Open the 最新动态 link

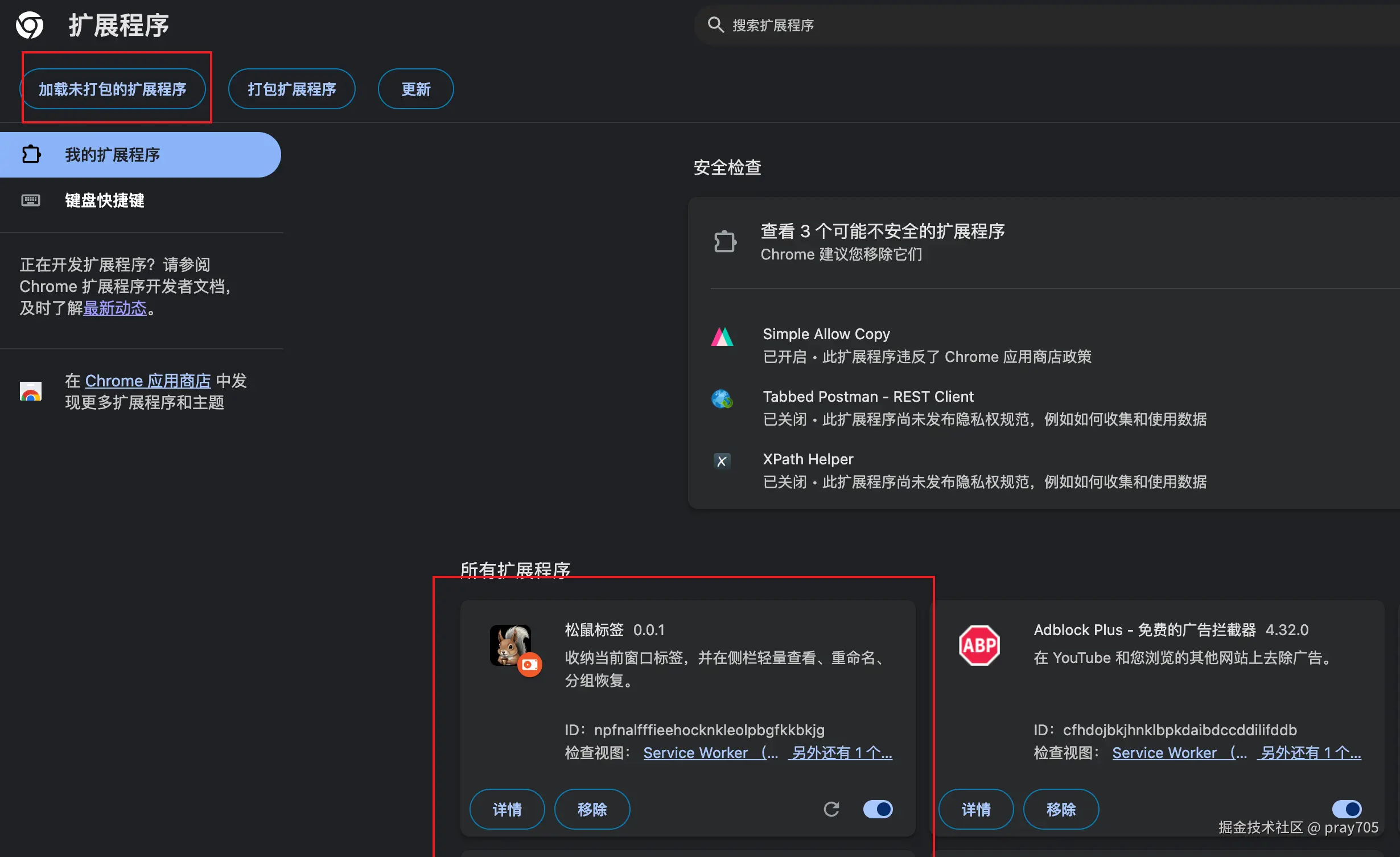pos(115,308)
